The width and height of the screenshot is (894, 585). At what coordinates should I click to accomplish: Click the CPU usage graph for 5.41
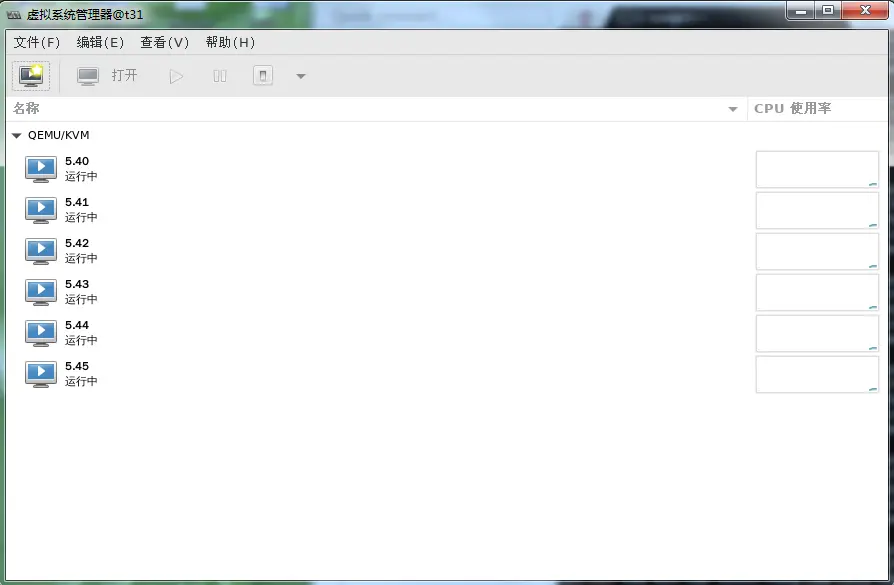817,210
